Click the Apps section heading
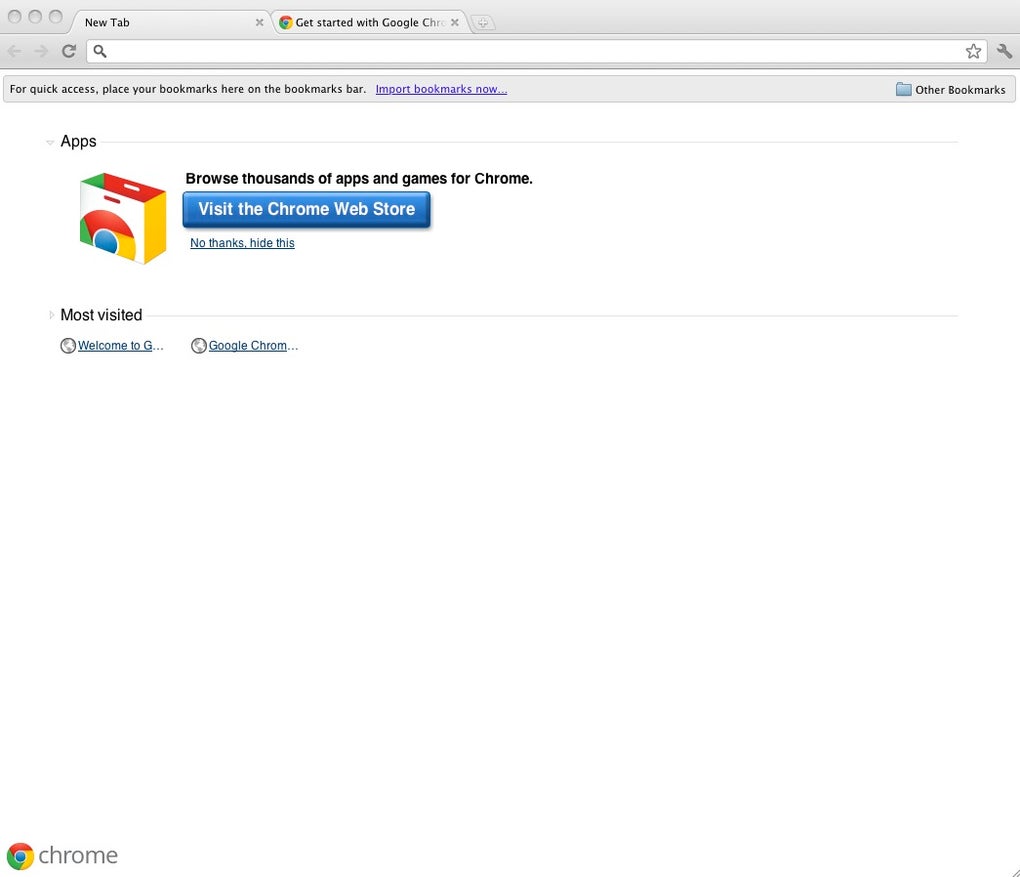The image size is (1020, 877). coord(78,141)
